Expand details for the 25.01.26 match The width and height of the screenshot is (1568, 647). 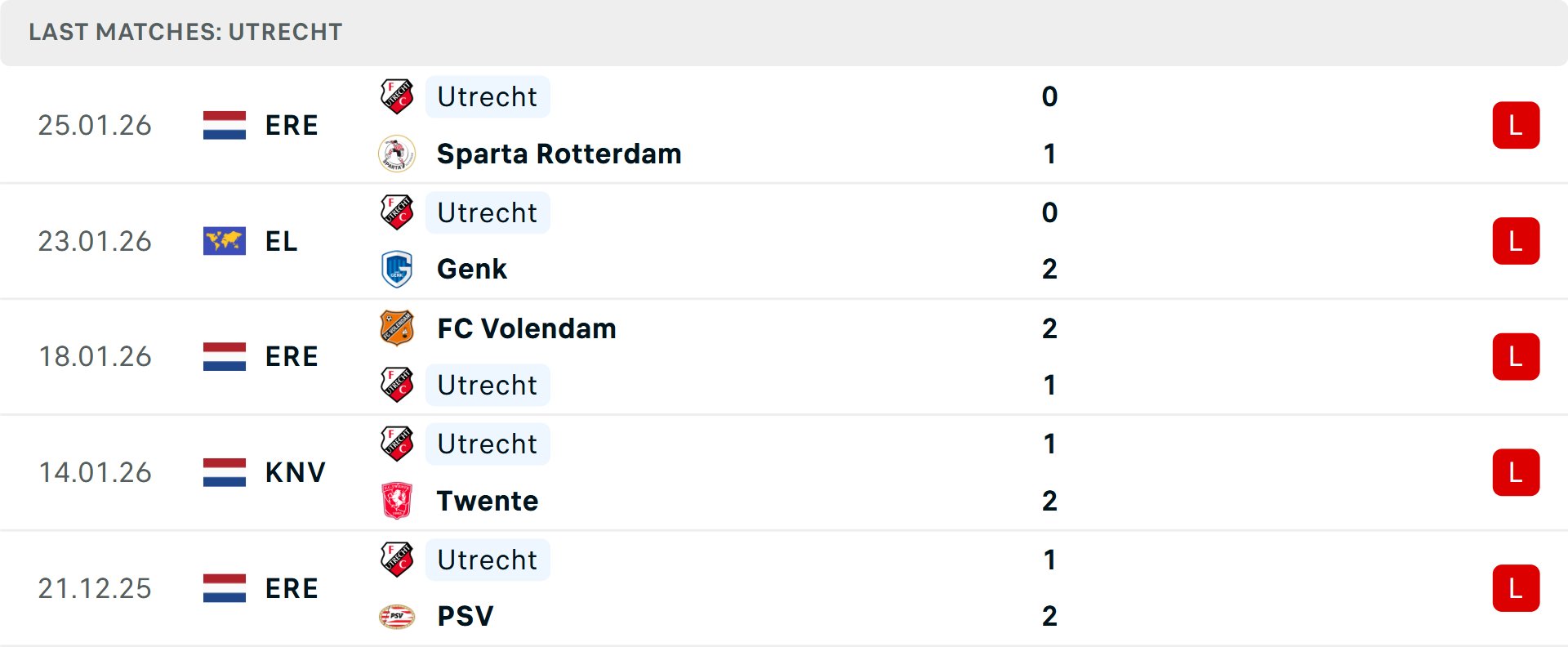coord(784,124)
